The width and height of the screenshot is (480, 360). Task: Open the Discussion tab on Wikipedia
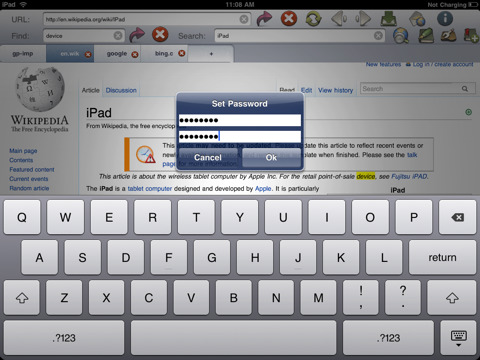point(121,90)
